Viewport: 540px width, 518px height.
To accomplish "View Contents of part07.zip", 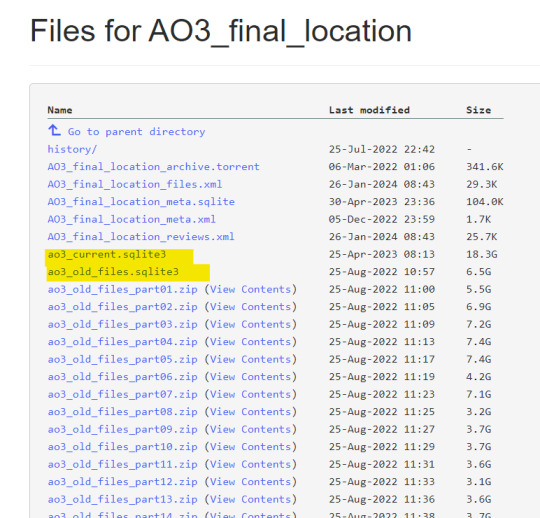I will [251, 394].
